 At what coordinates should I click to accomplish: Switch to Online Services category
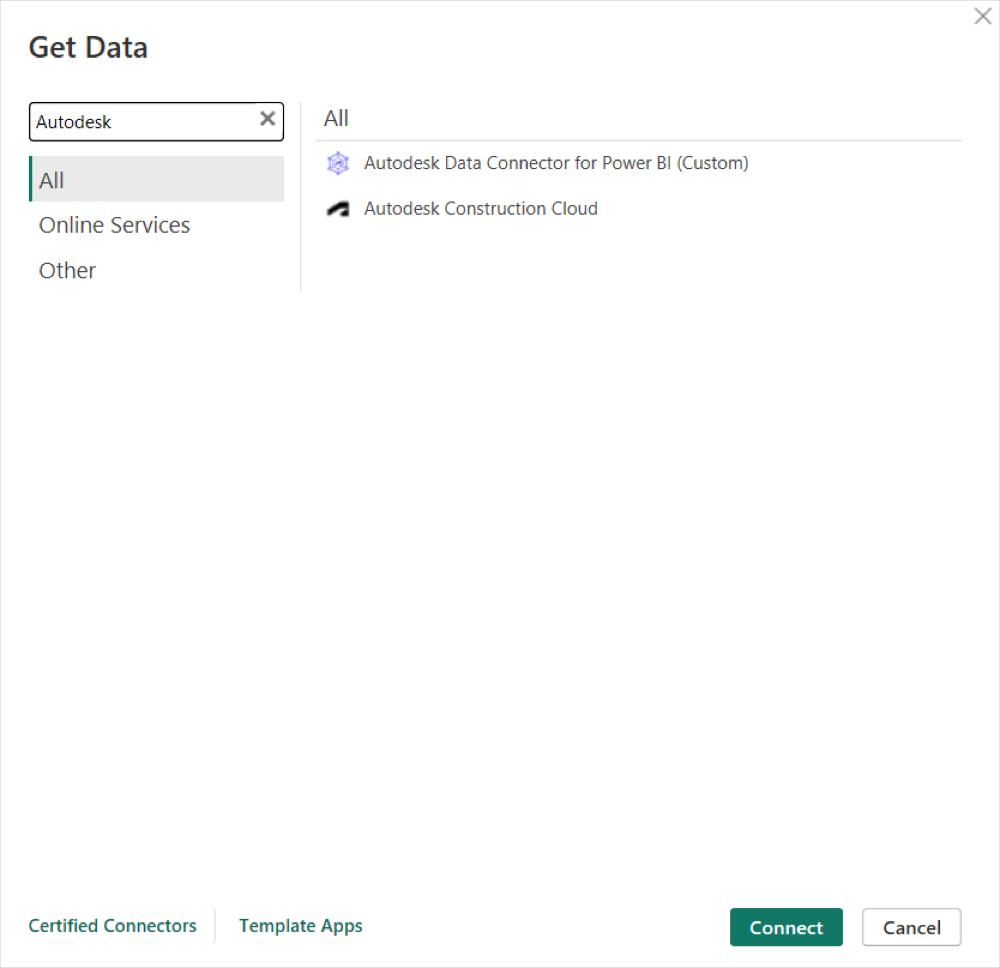click(115, 225)
